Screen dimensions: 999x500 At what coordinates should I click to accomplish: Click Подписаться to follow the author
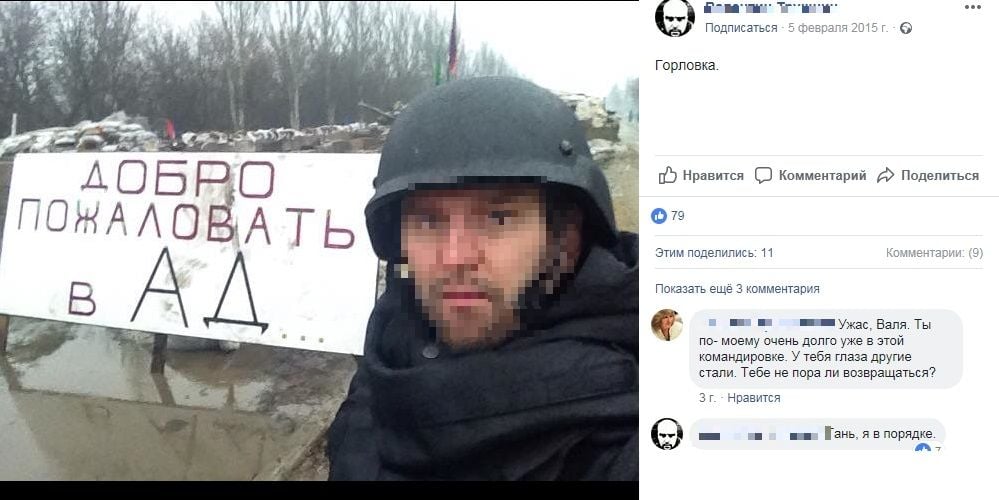pyautogui.click(x=741, y=28)
